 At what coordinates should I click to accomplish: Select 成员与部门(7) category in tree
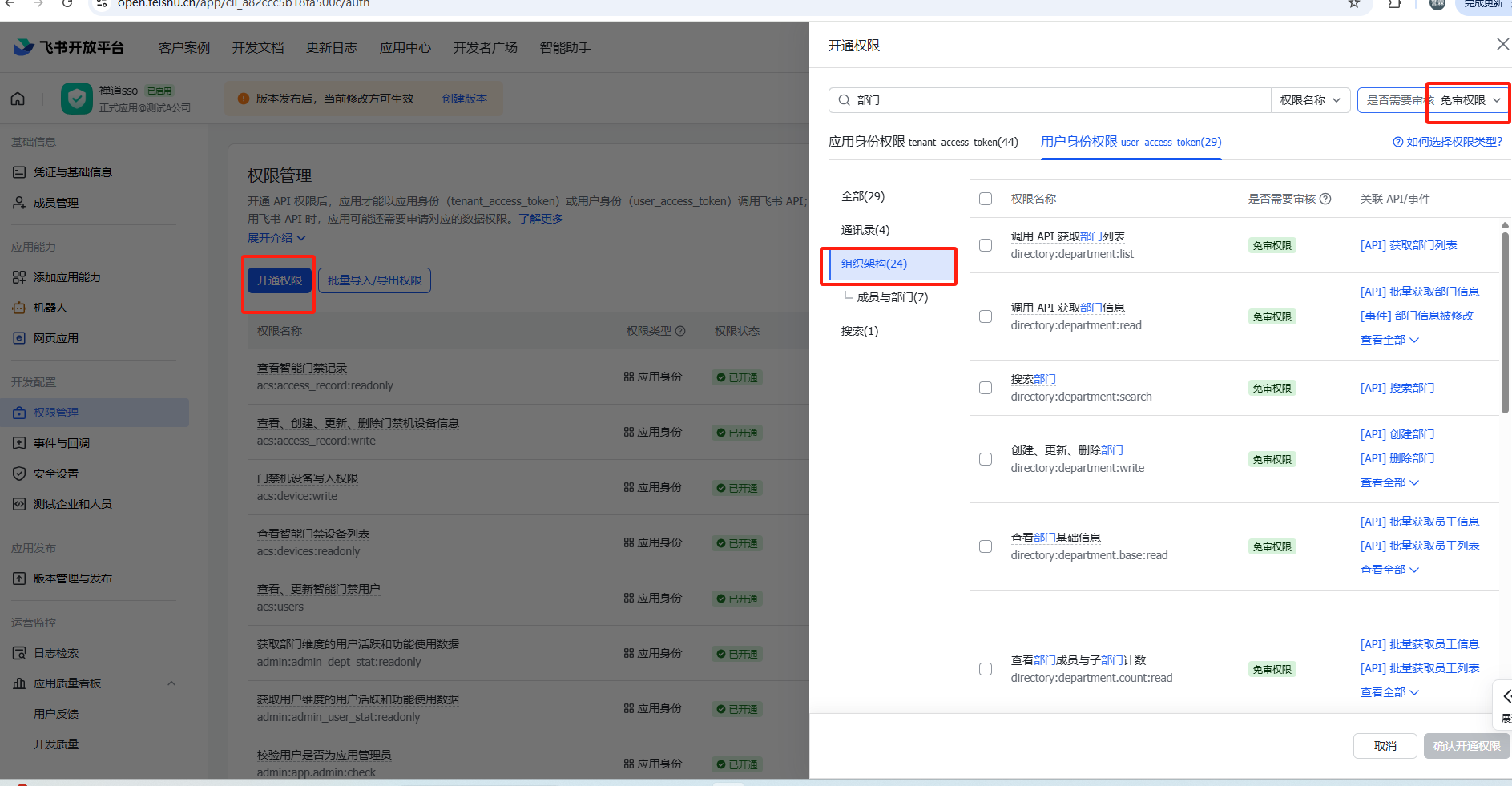click(x=892, y=297)
